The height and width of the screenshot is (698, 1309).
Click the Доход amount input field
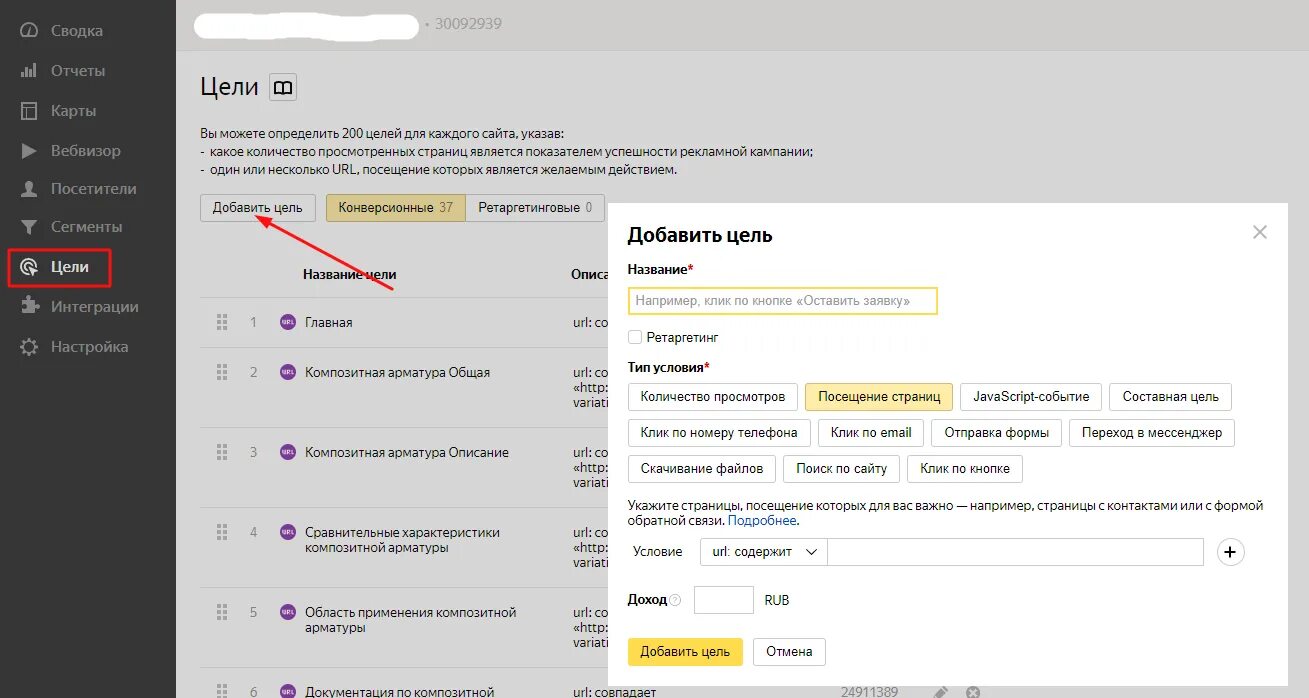coord(723,600)
